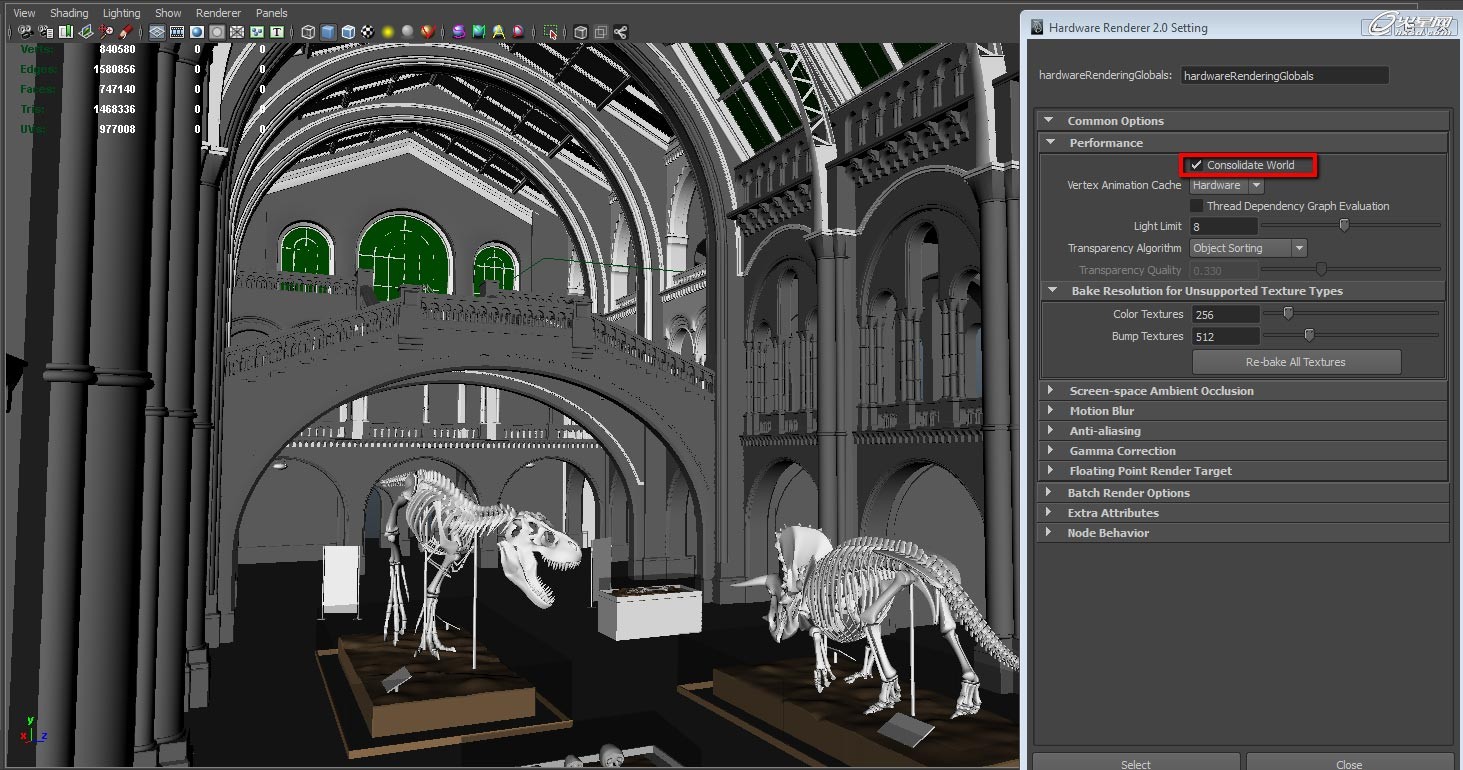Screen dimensions: 1463x770
Task: Open the Renderer menu
Action: pos(218,13)
